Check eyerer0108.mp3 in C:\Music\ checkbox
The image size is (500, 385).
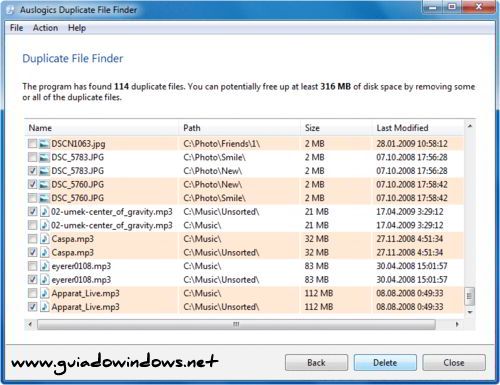32,266
